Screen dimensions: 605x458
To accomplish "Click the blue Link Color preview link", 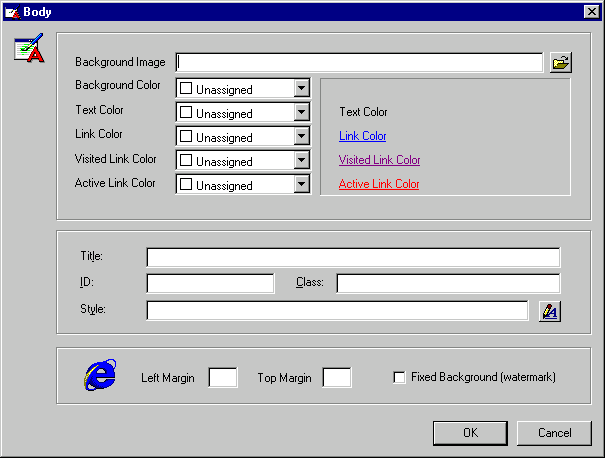I will [x=362, y=136].
